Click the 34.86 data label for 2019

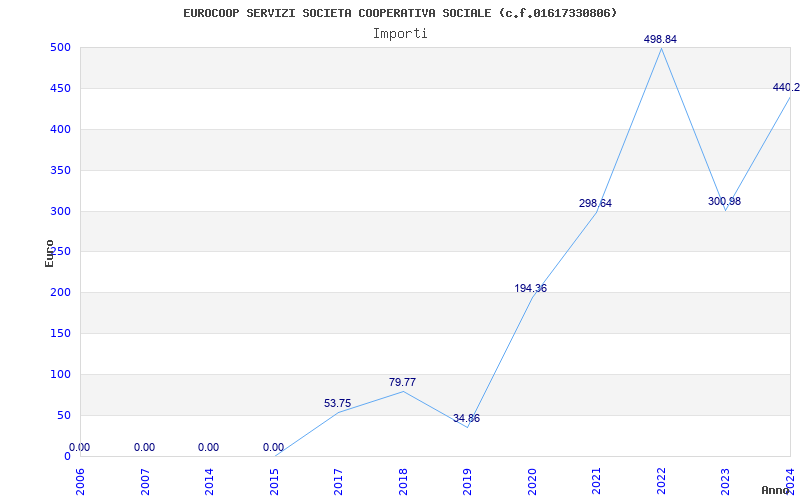466,418
